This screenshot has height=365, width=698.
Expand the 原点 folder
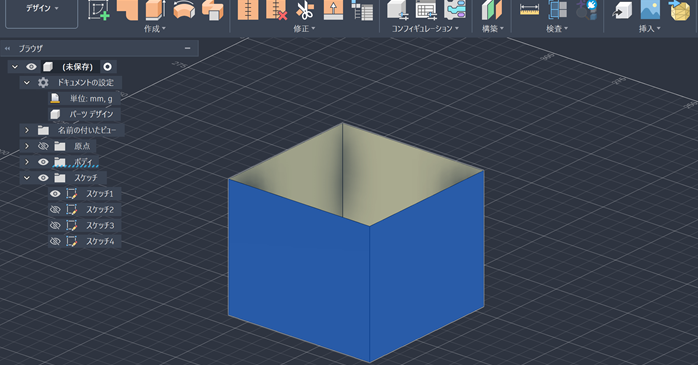click(27, 146)
